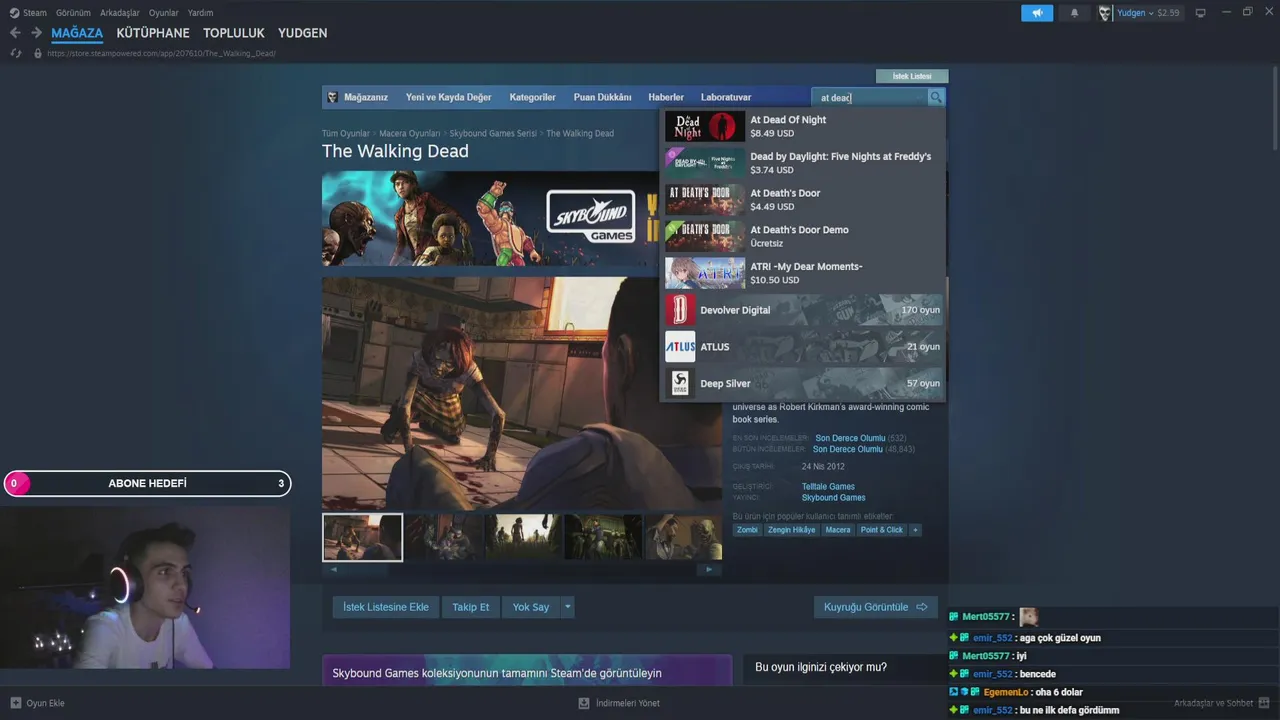This screenshot has height=720, width=1280.
Task: Select the At Dead Of Night search result
Action: (803, 126)
